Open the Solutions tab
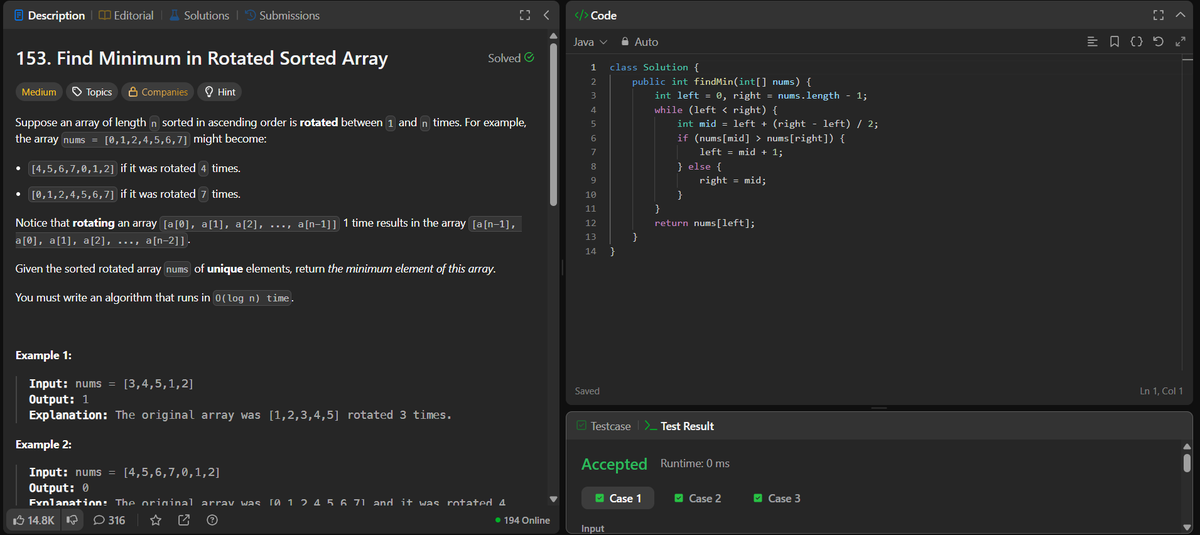The width and height of the screenshot is (1200, 535). (198, 15)
